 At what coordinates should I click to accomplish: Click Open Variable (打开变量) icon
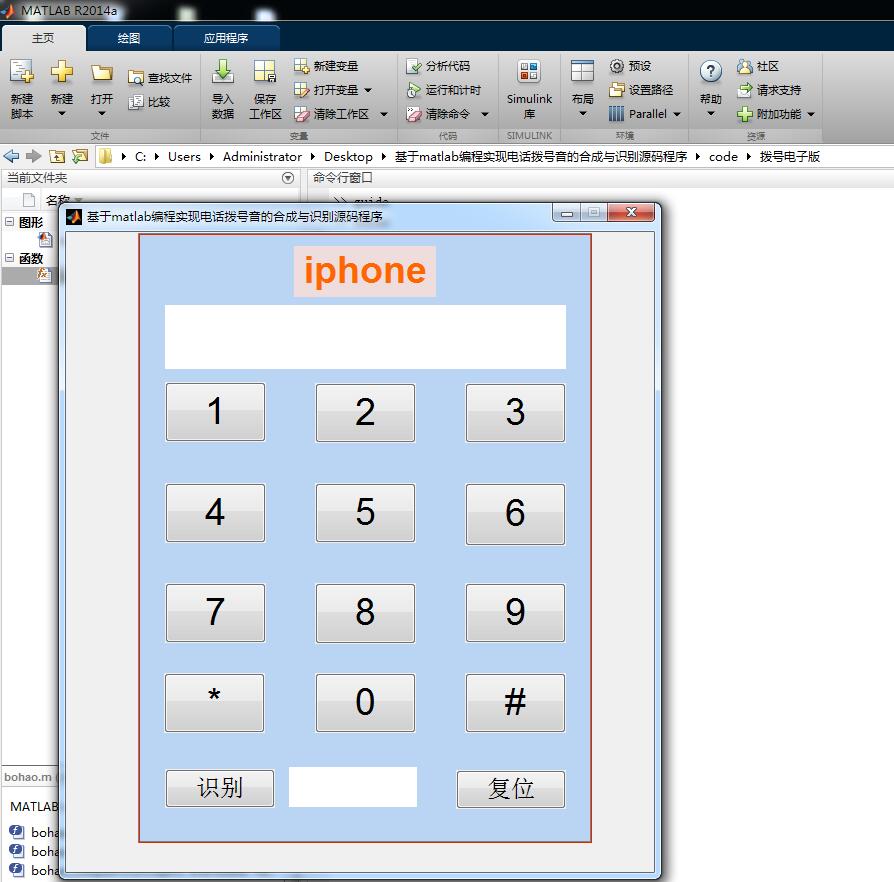coord(302,90)
